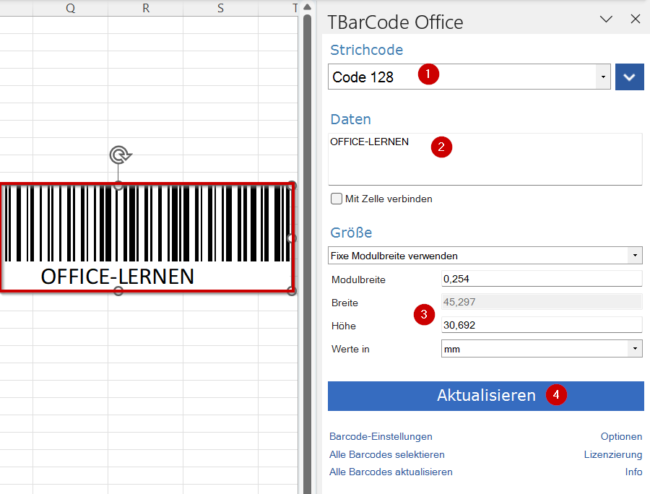This screenshot has height=494, width=650.
Task: Open the Optionen link
Action: 621,436
